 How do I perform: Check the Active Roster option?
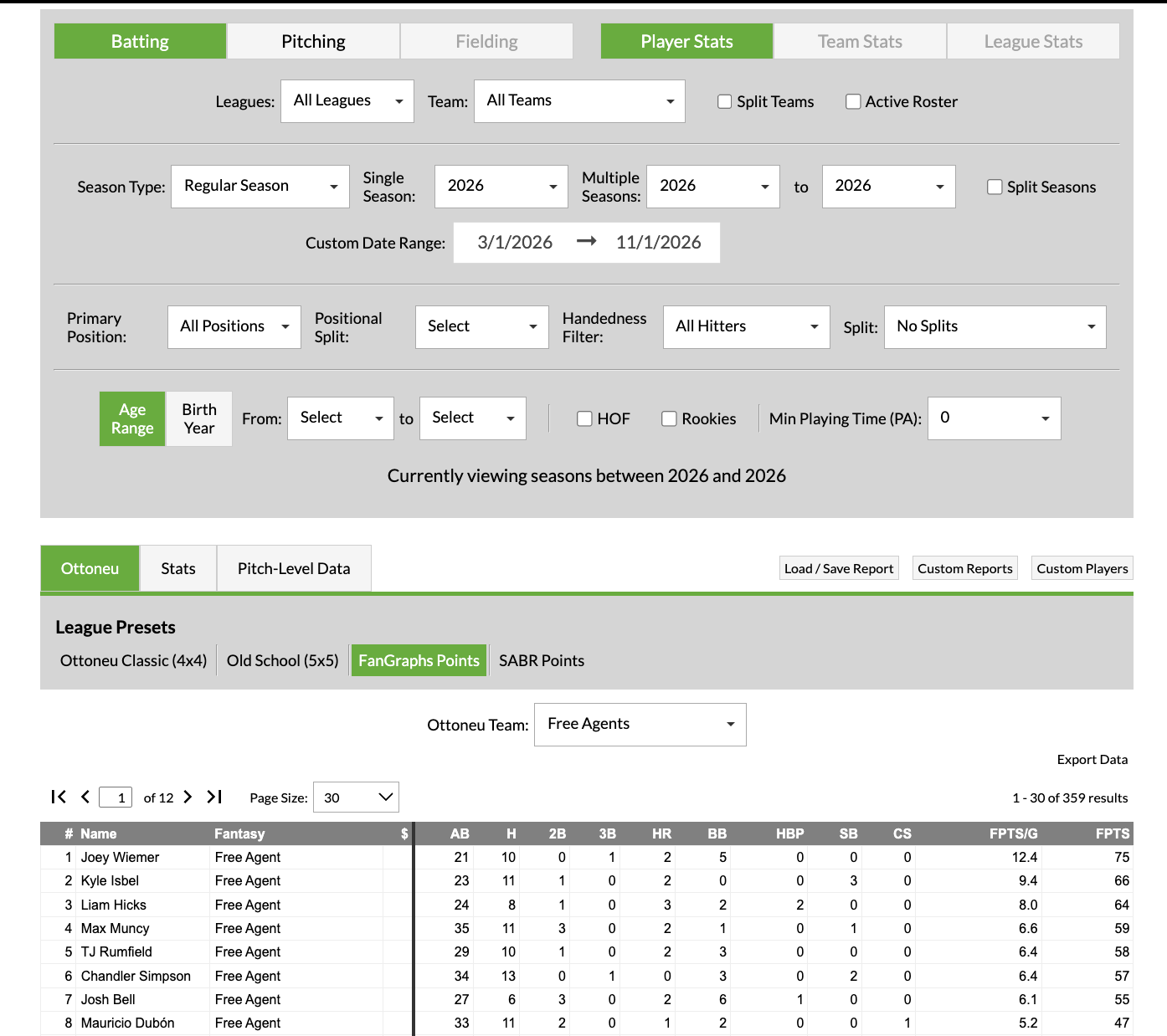coord(853,101)
